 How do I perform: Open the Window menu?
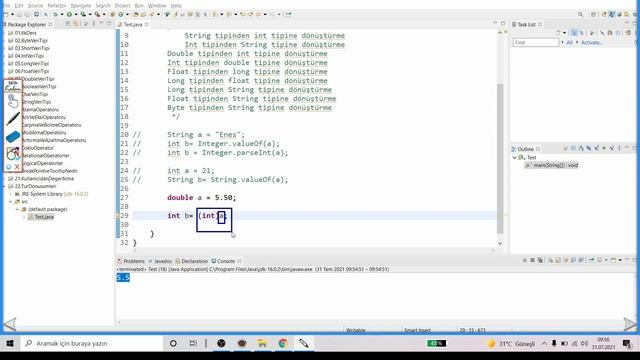157,5
